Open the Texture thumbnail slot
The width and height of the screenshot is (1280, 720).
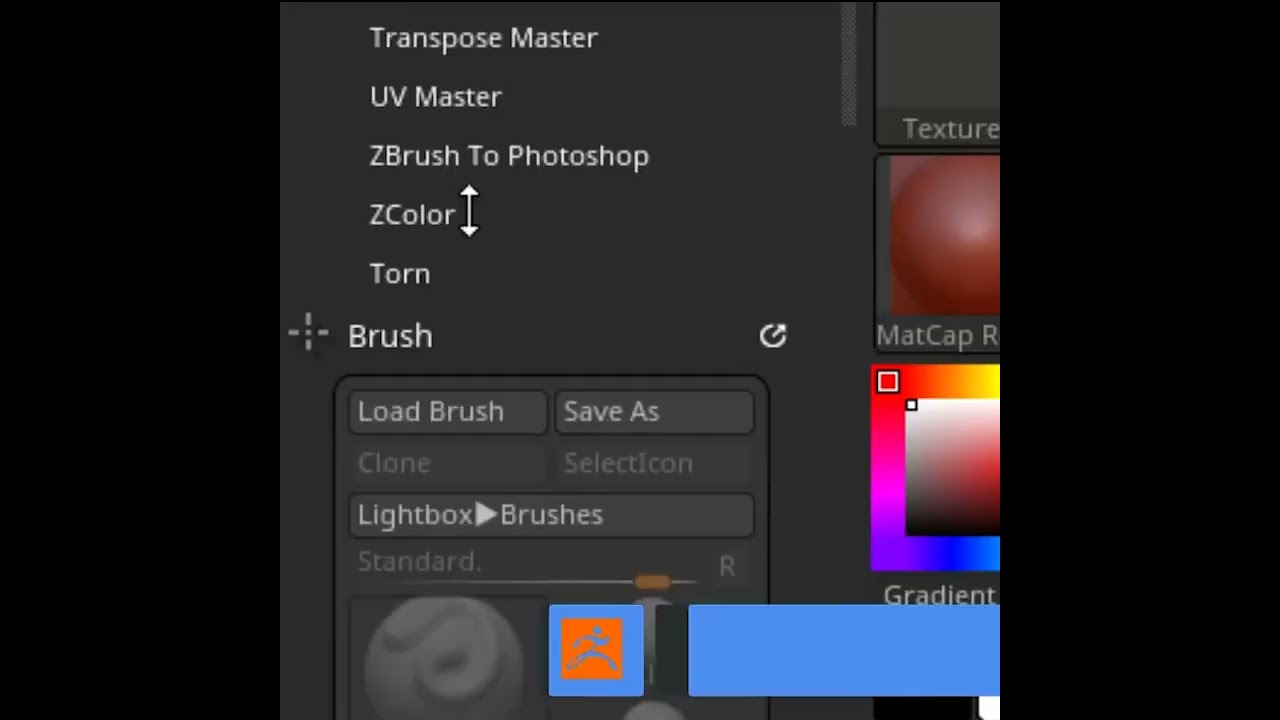940,70
